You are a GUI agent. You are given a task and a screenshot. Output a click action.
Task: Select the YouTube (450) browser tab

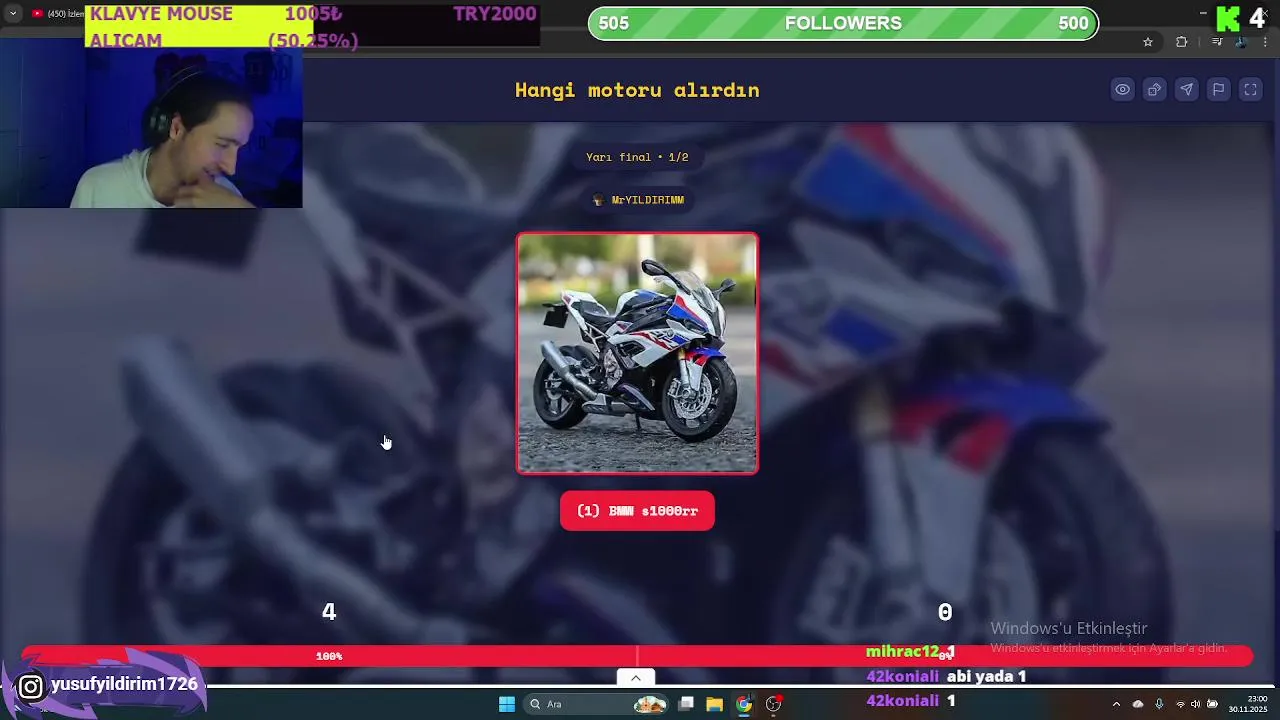(58, 14)
